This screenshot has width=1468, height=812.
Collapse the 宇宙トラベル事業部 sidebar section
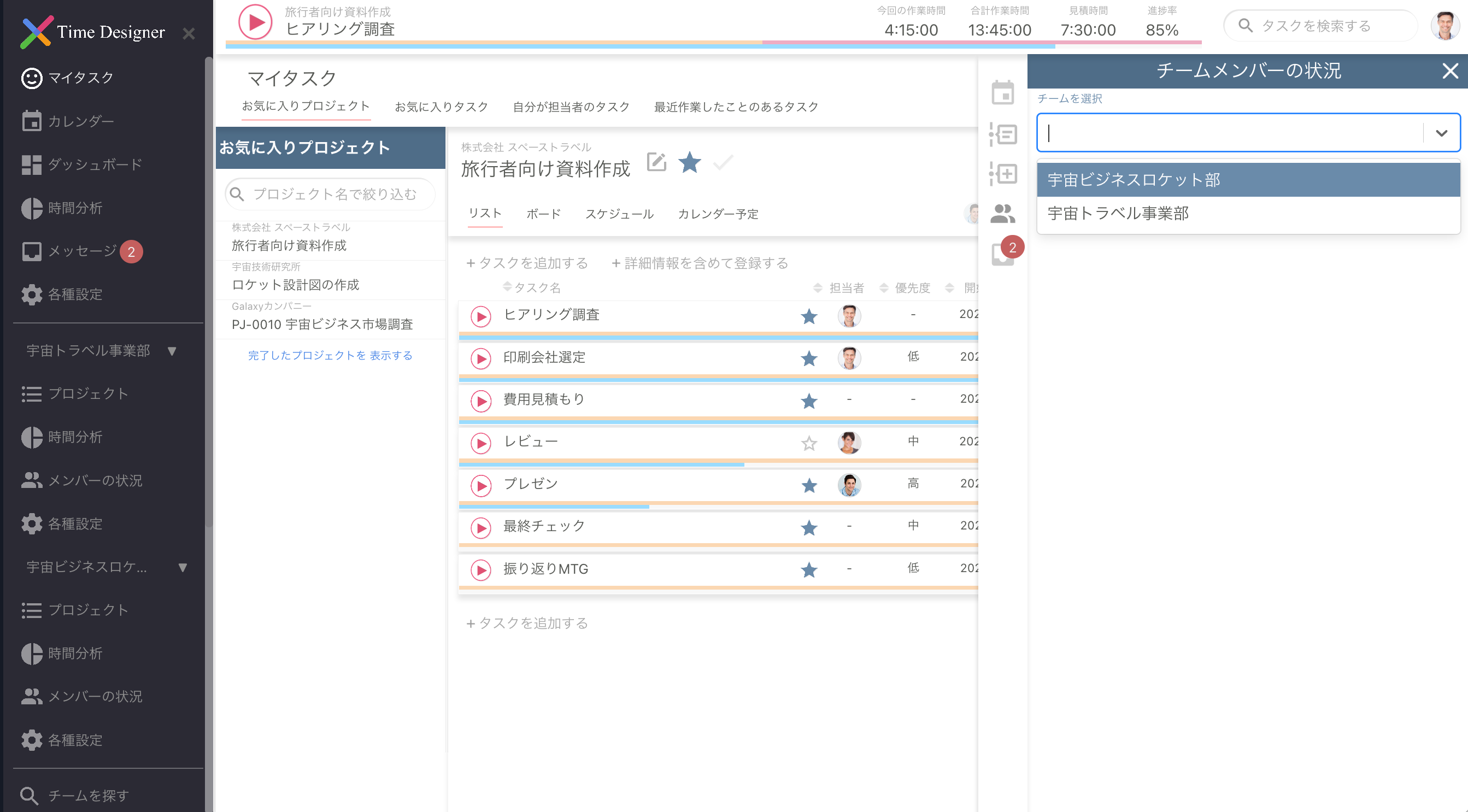click(x=172, y=350)
